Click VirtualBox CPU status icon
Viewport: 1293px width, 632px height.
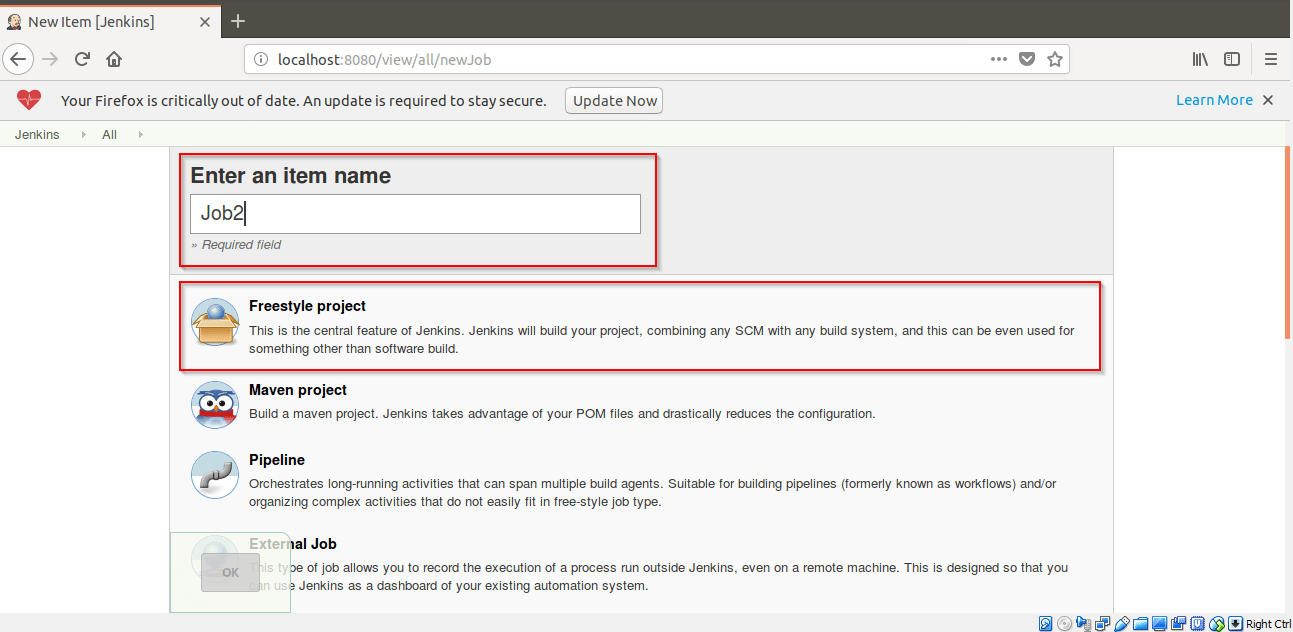click(1197, 624)
